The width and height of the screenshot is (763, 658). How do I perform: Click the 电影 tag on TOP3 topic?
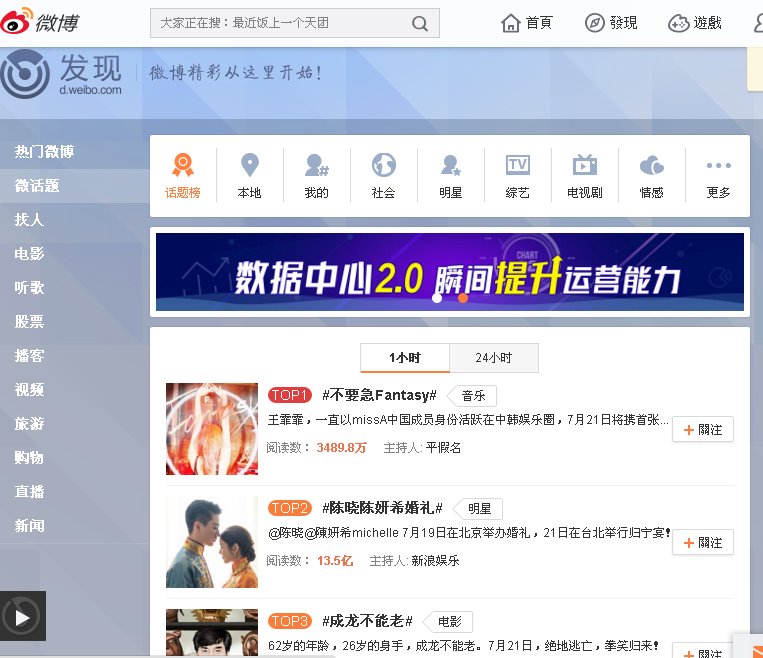coord(449,621)
